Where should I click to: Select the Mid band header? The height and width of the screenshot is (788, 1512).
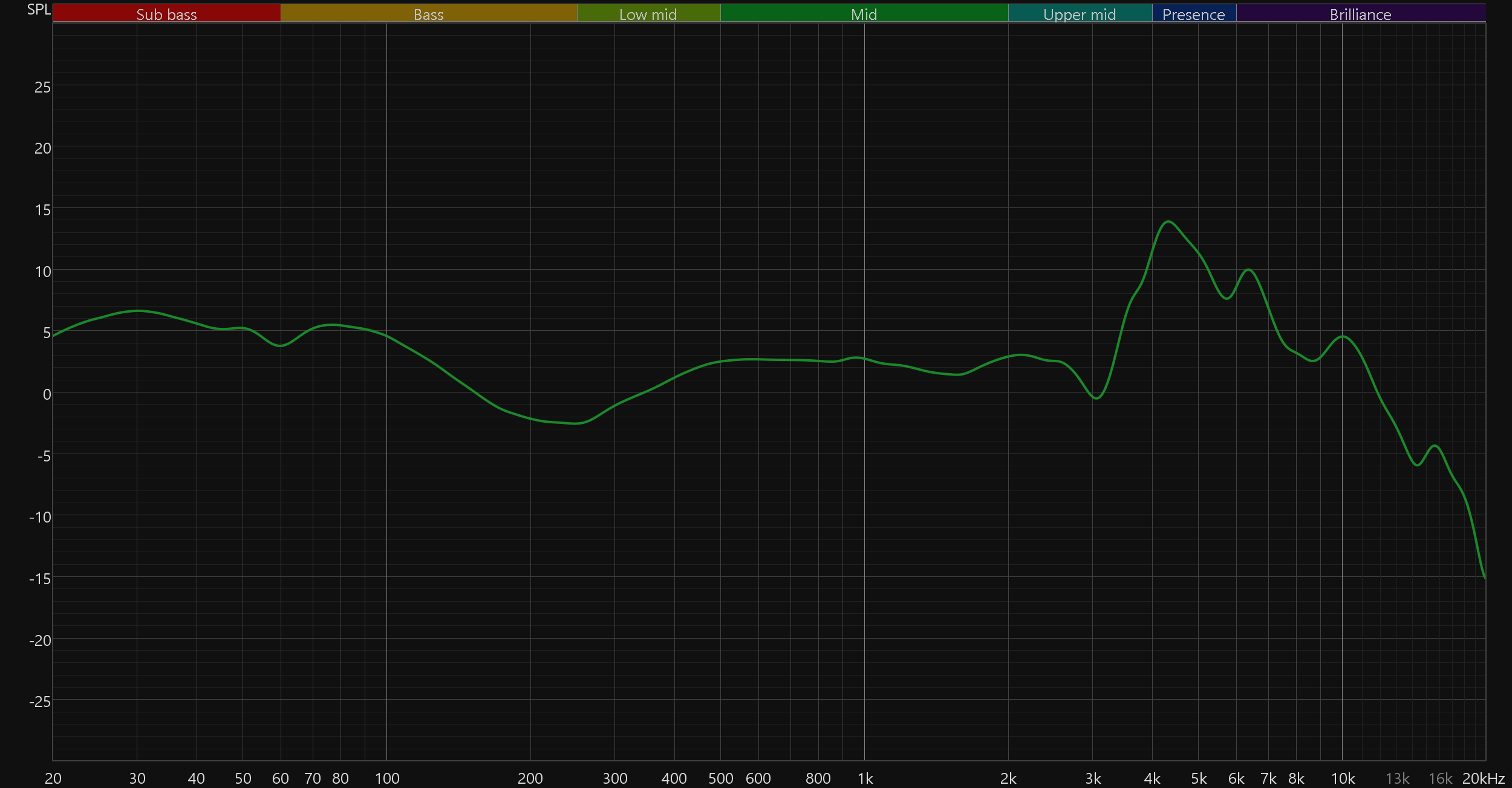[x=864, y=13]
